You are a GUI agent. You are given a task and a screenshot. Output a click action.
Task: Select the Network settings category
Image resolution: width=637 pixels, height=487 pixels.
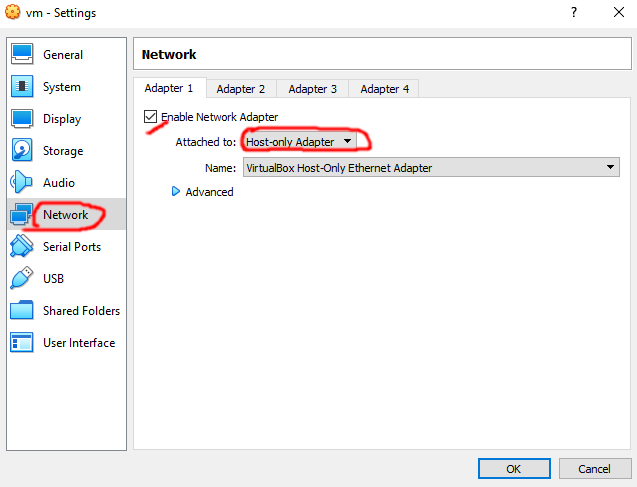[67, 214]
